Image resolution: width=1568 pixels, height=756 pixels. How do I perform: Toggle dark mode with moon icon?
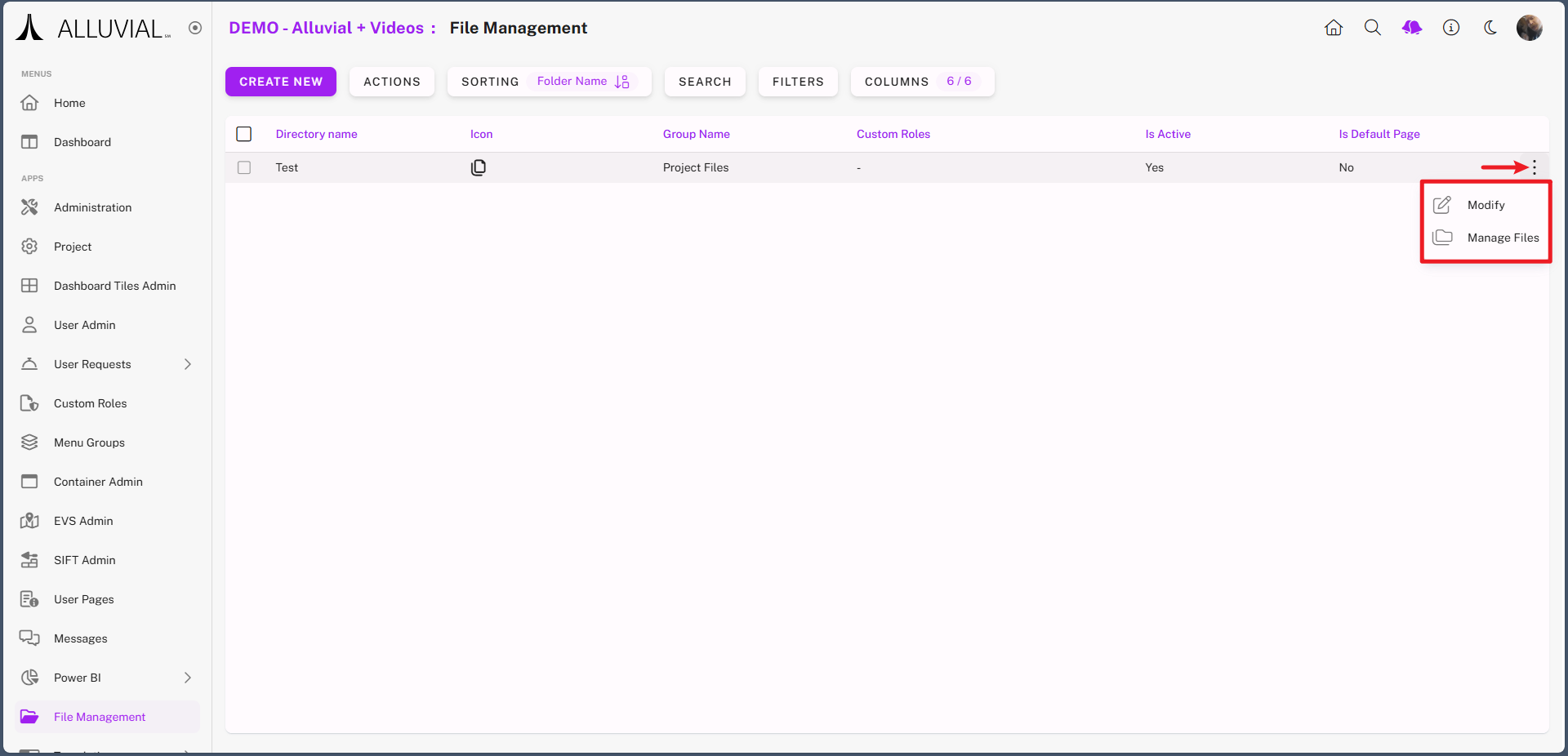tap(1490, 28)
